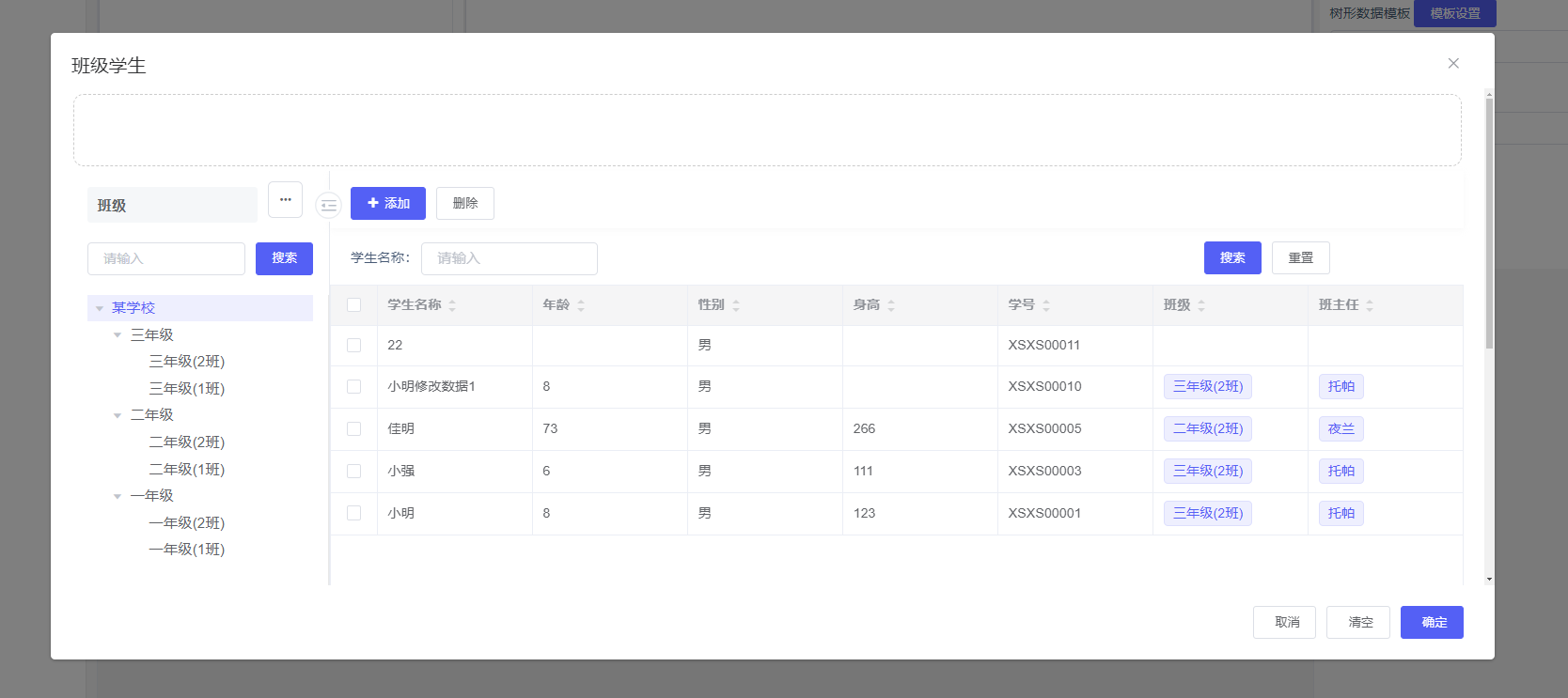Click the sort arrows on 学号 column
1568x698 pixels.
tap(1046, 305)
